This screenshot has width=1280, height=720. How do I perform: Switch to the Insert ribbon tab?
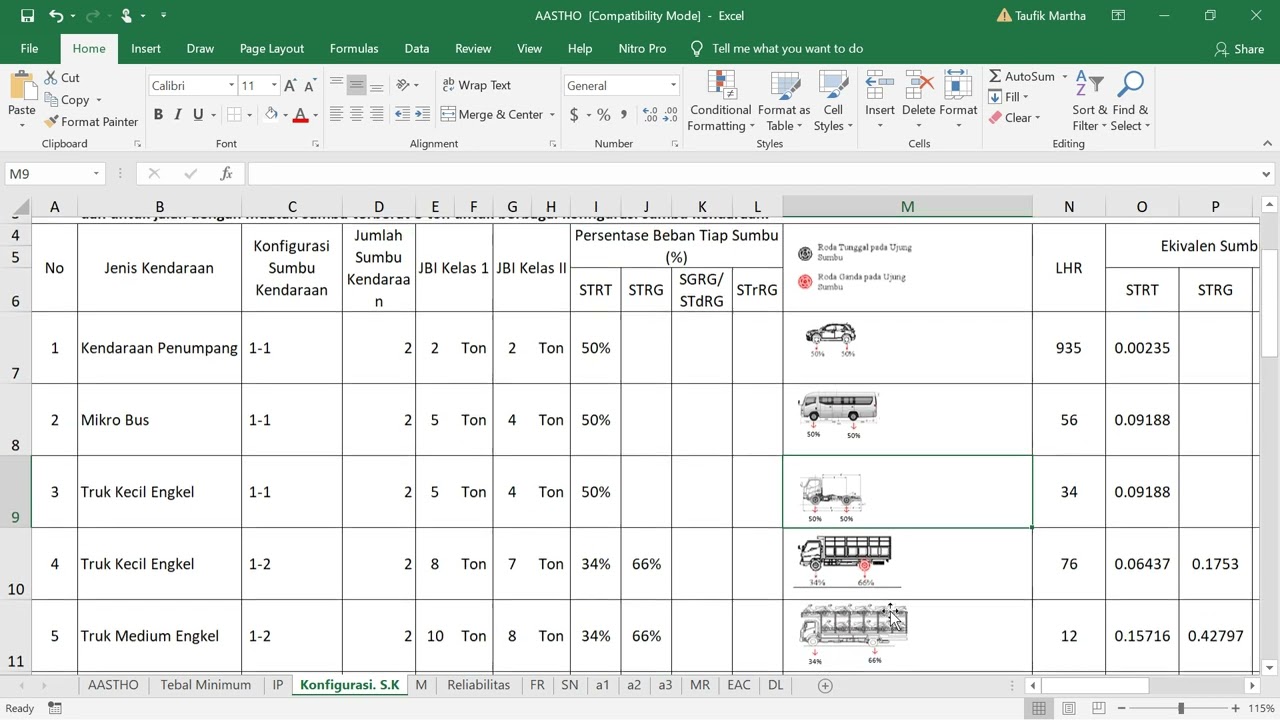point(145,48)
